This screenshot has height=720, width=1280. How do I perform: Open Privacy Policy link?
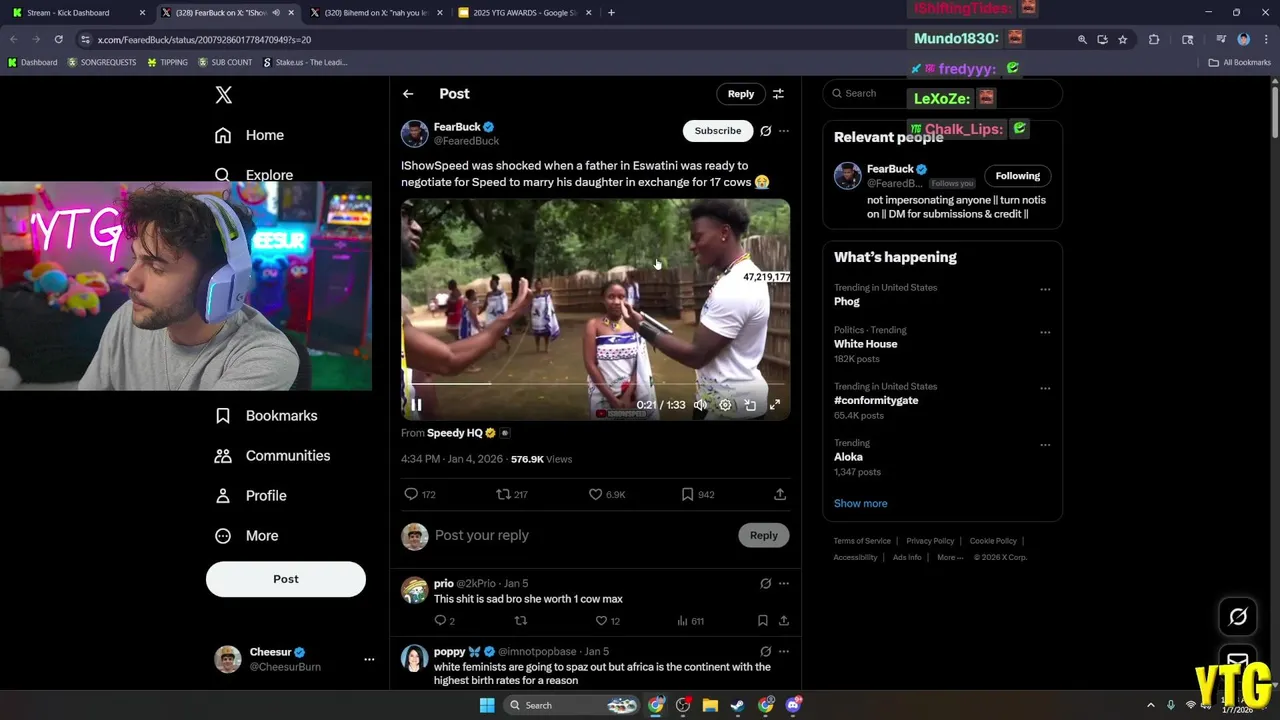click(x=930, y=541)
